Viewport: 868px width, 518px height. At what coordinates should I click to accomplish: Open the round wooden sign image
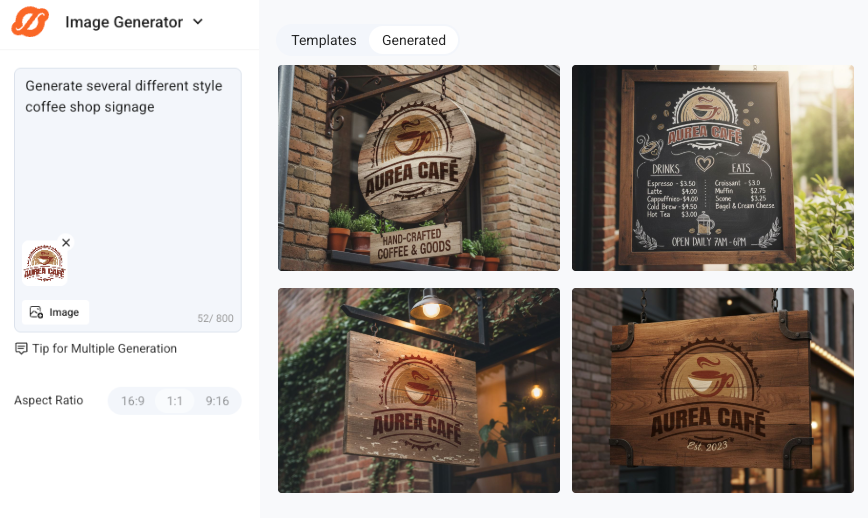tap(418, 168)
